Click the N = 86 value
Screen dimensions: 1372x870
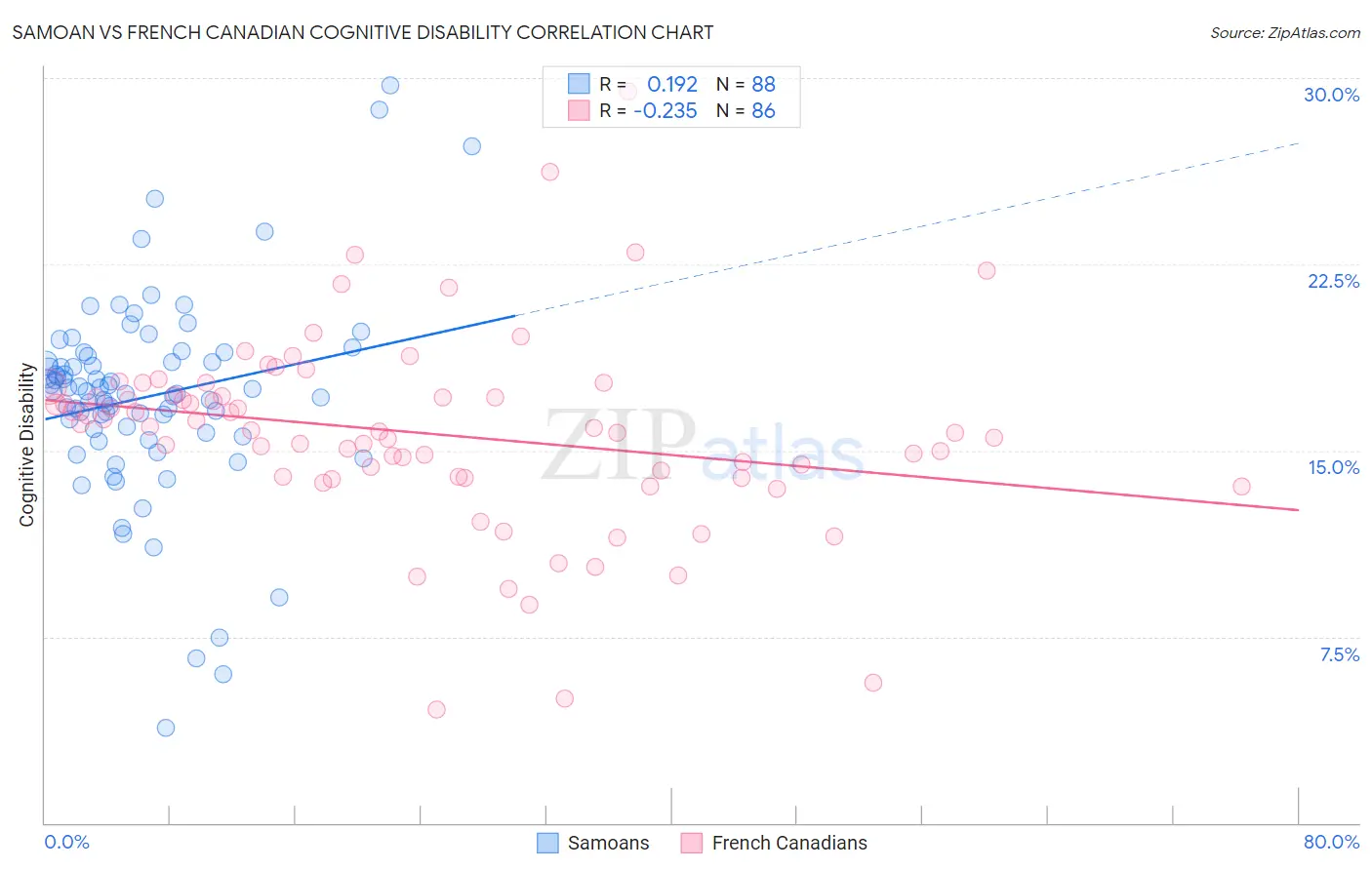746,110
